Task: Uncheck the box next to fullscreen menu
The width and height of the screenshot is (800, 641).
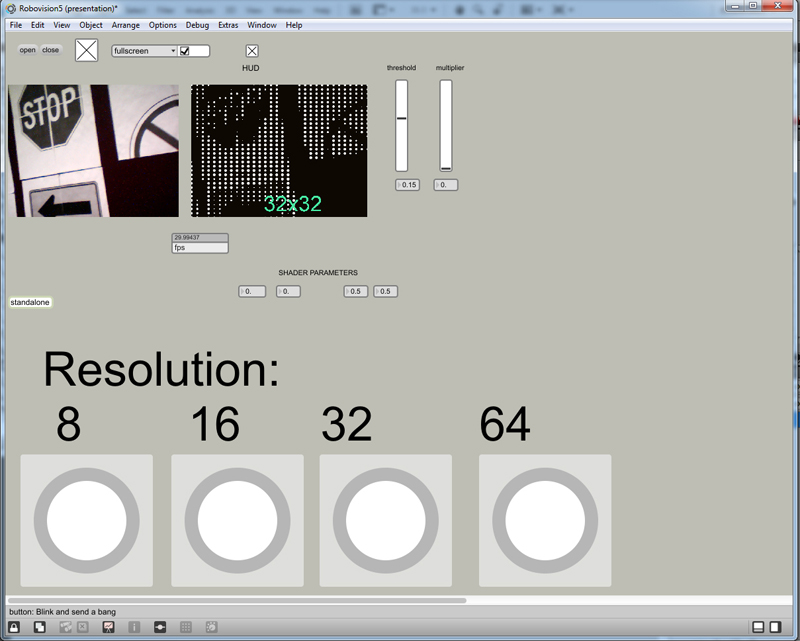Action: point(185,51)
